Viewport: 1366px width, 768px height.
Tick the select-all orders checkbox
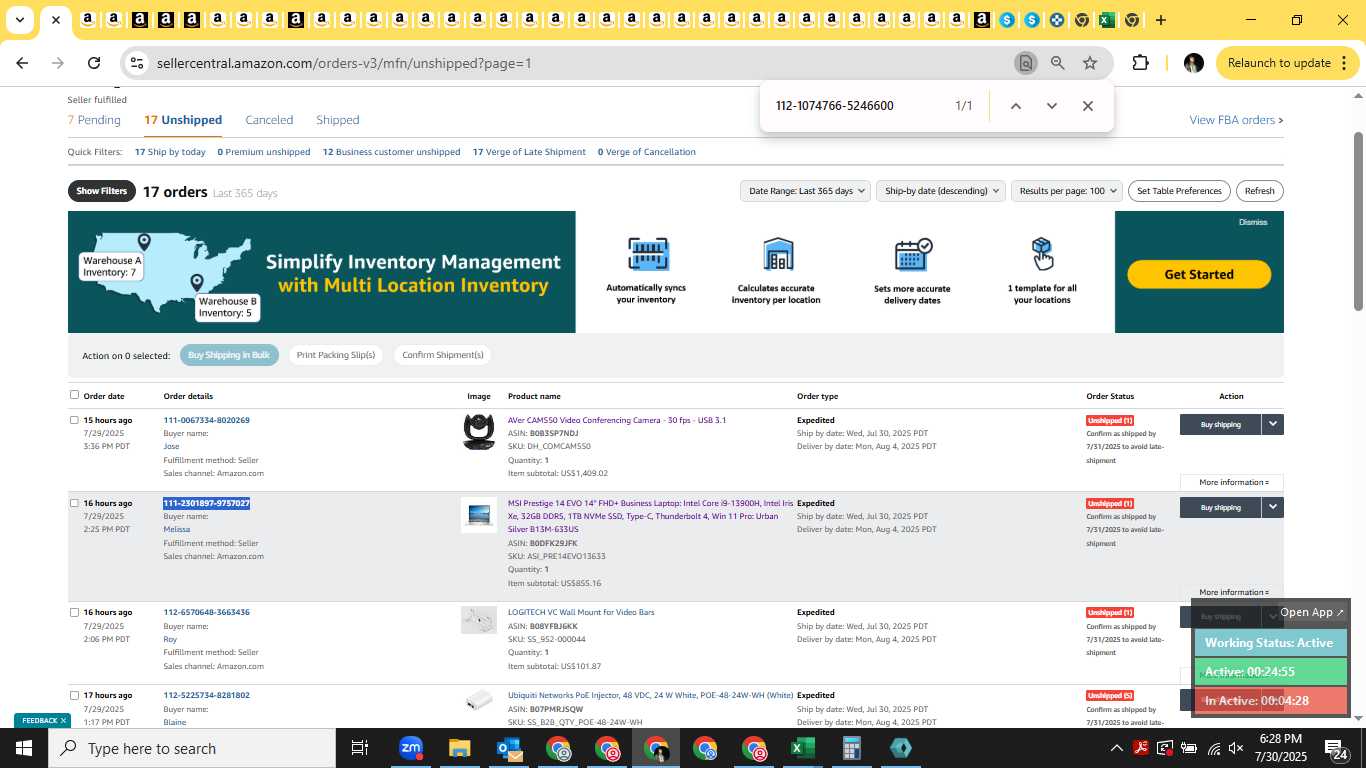tap(74, 395)
